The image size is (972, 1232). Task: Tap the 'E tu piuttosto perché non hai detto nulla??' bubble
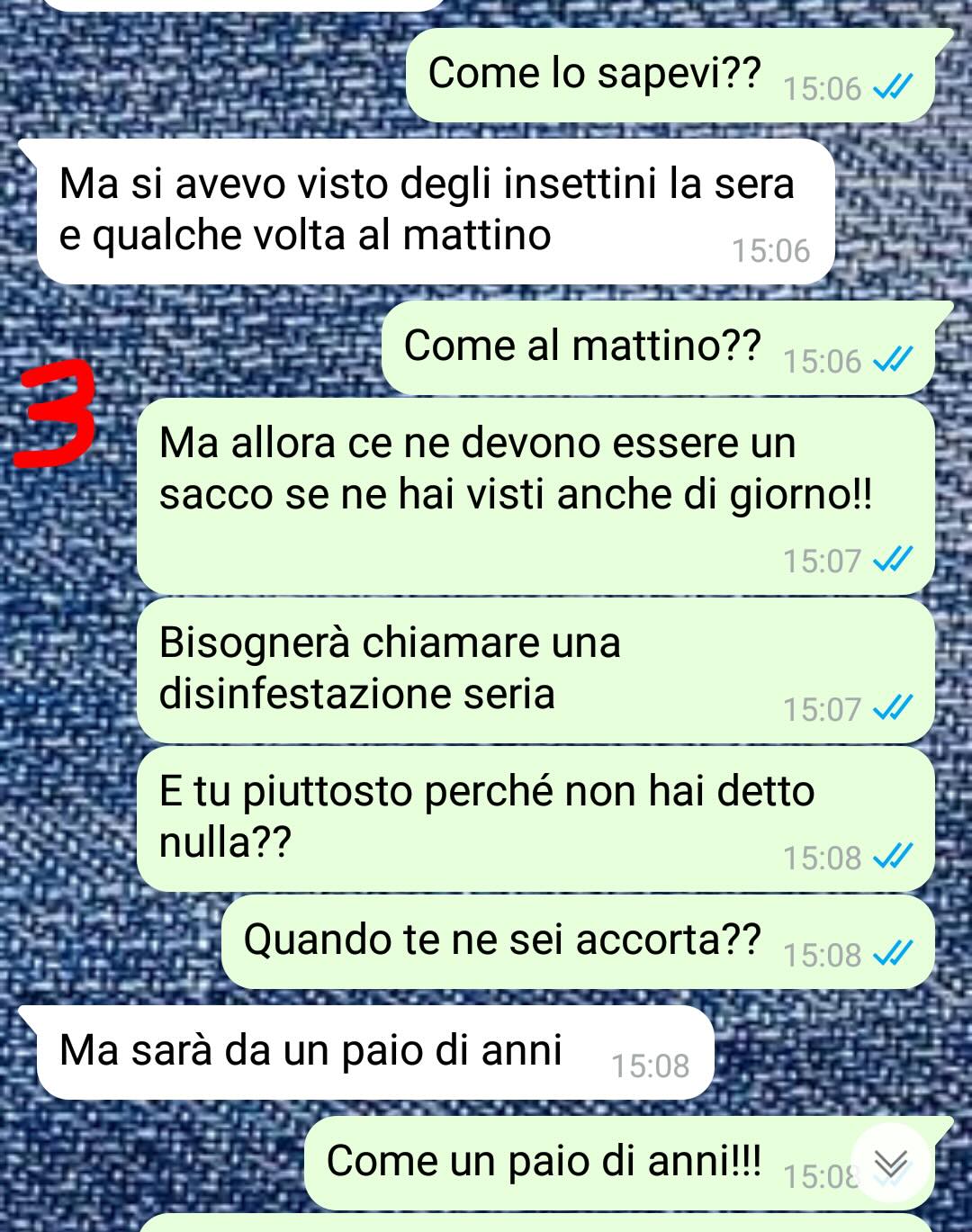(x=535, y=820)
